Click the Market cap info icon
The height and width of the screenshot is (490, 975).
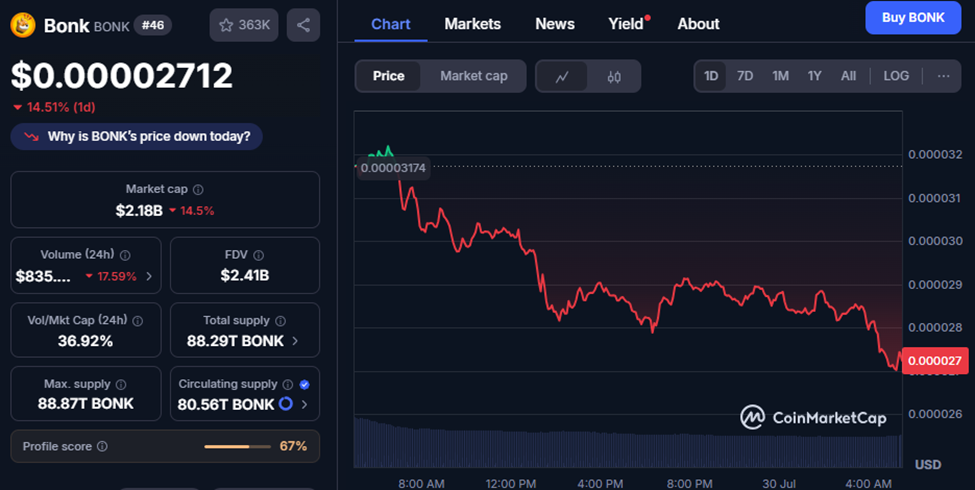(x=198, y=190)
